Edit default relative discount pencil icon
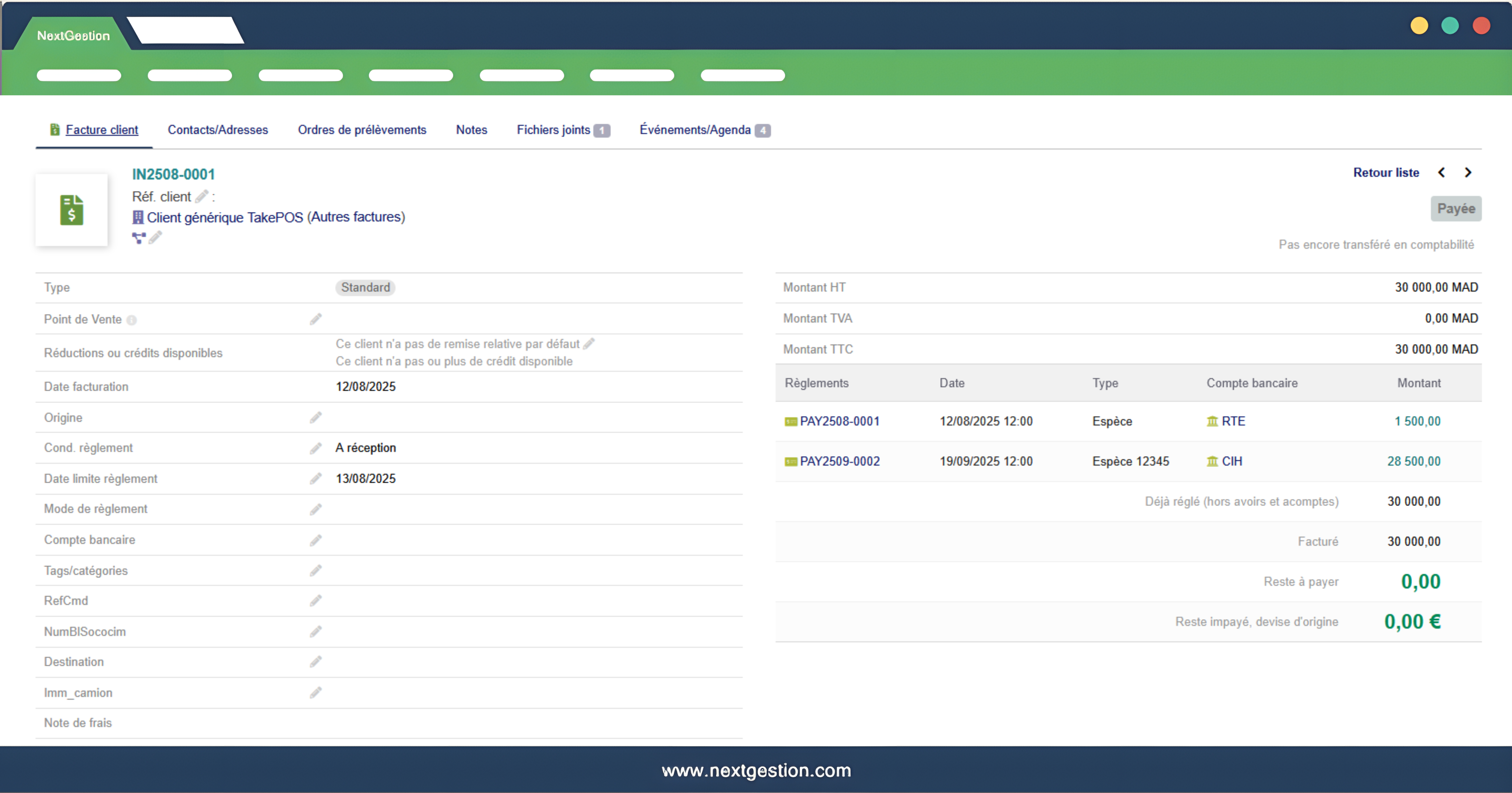 coord(589,344)
